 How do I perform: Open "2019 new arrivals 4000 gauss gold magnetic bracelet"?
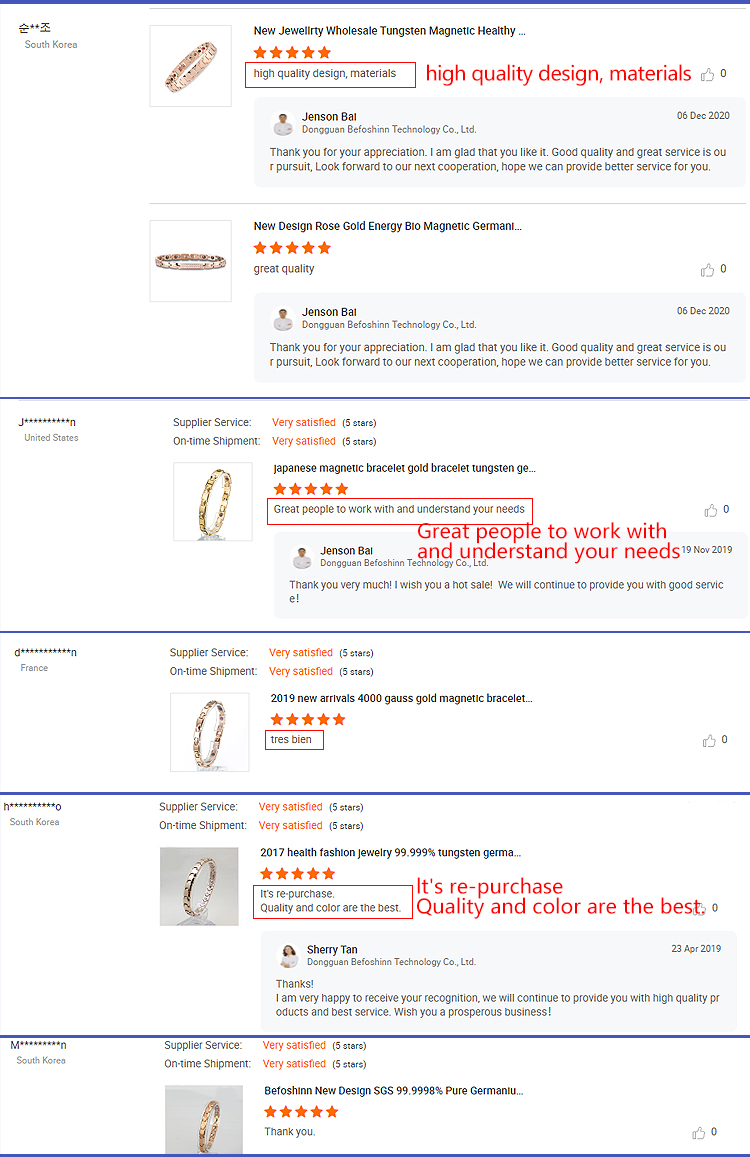point(398,698)
